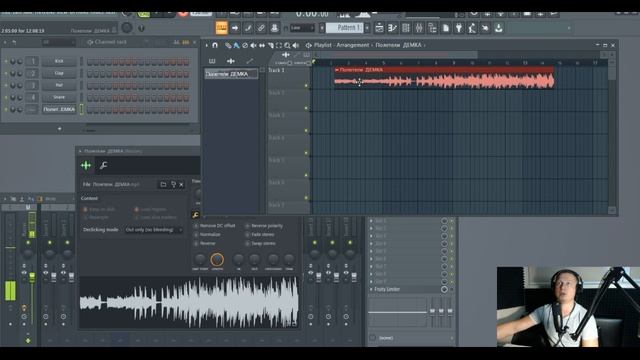Click the gold wrench icon above sampler options
The image size is (640, 360).
[196, 215]
